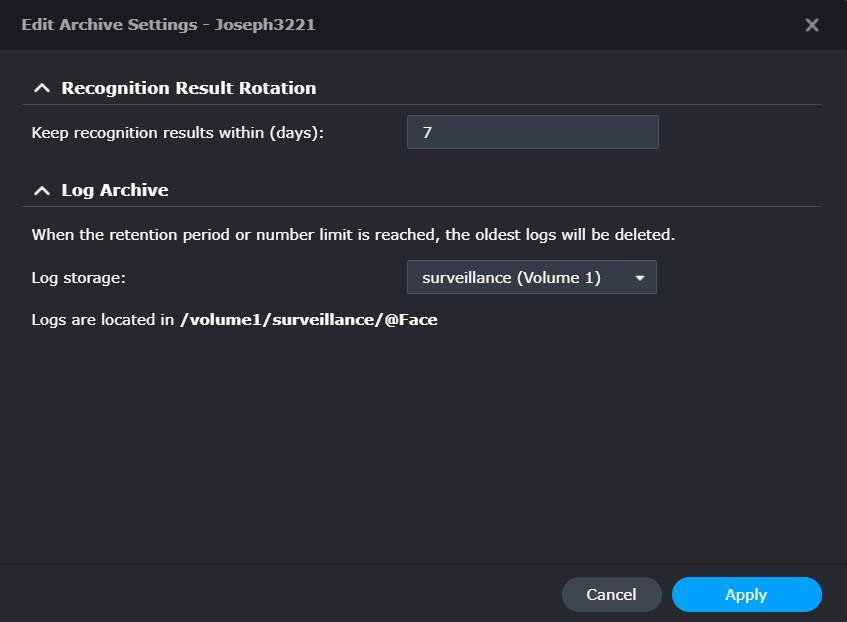Click the Recognition Result Rotation heading
The image size is (847, 622).
(188, 88)
